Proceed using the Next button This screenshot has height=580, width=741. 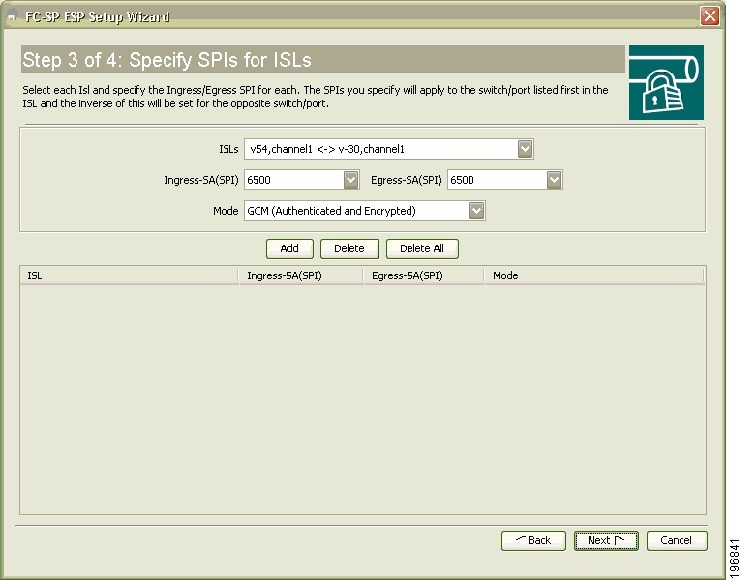pos(606,540)
